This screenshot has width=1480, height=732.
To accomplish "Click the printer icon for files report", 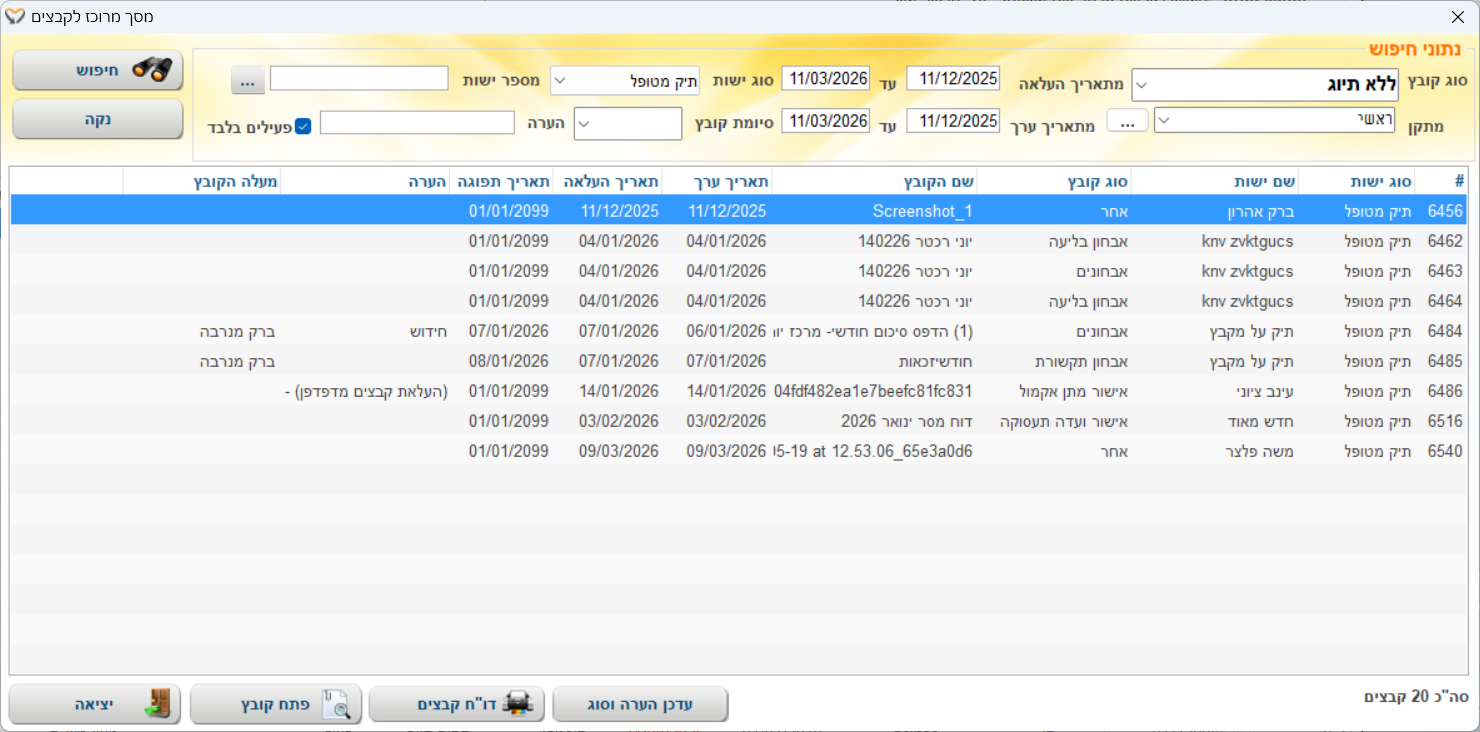I will coord(516,704).
